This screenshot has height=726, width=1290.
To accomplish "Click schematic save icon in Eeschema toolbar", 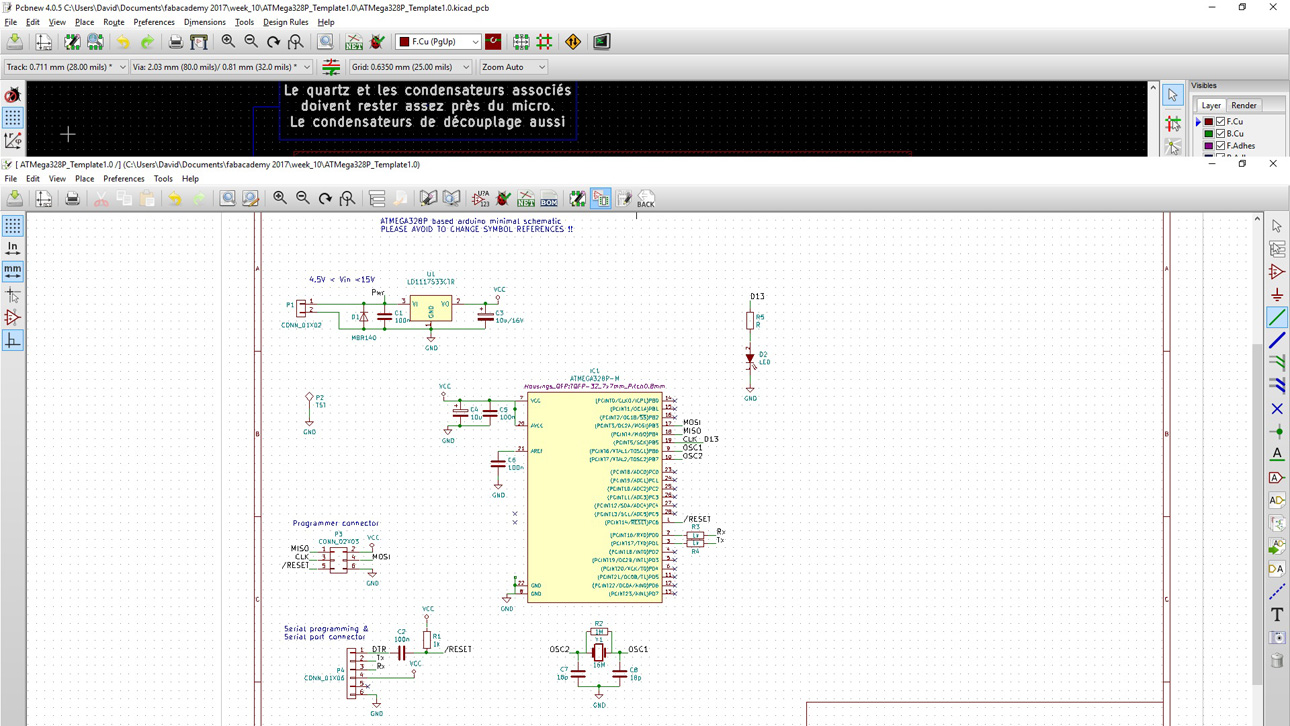I will click(15, 199).
